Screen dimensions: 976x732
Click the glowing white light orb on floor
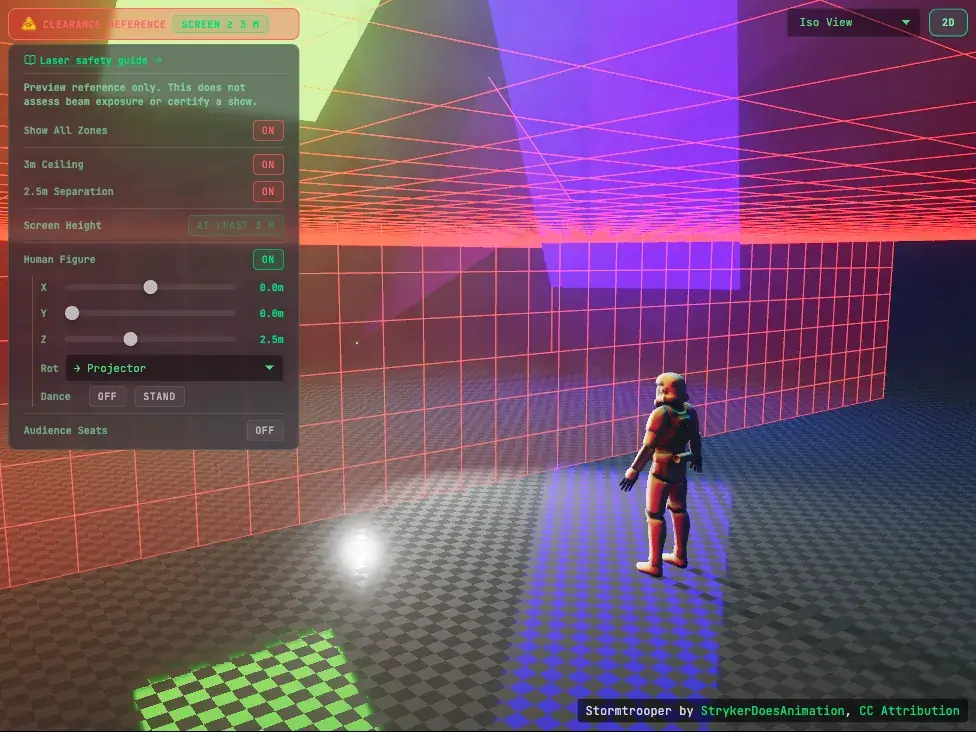[360, 551]
